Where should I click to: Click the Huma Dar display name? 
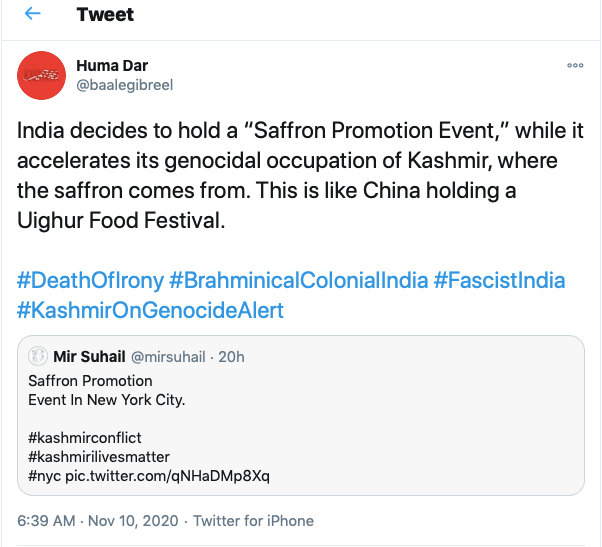110,66
